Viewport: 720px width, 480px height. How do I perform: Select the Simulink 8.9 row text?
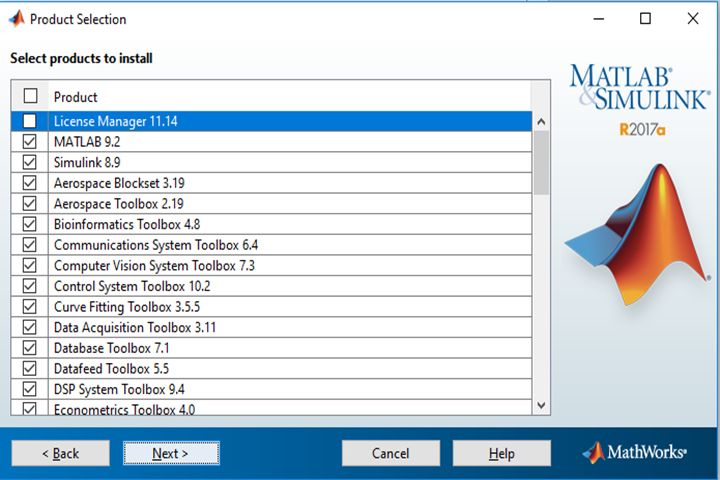tap(87, 163)
